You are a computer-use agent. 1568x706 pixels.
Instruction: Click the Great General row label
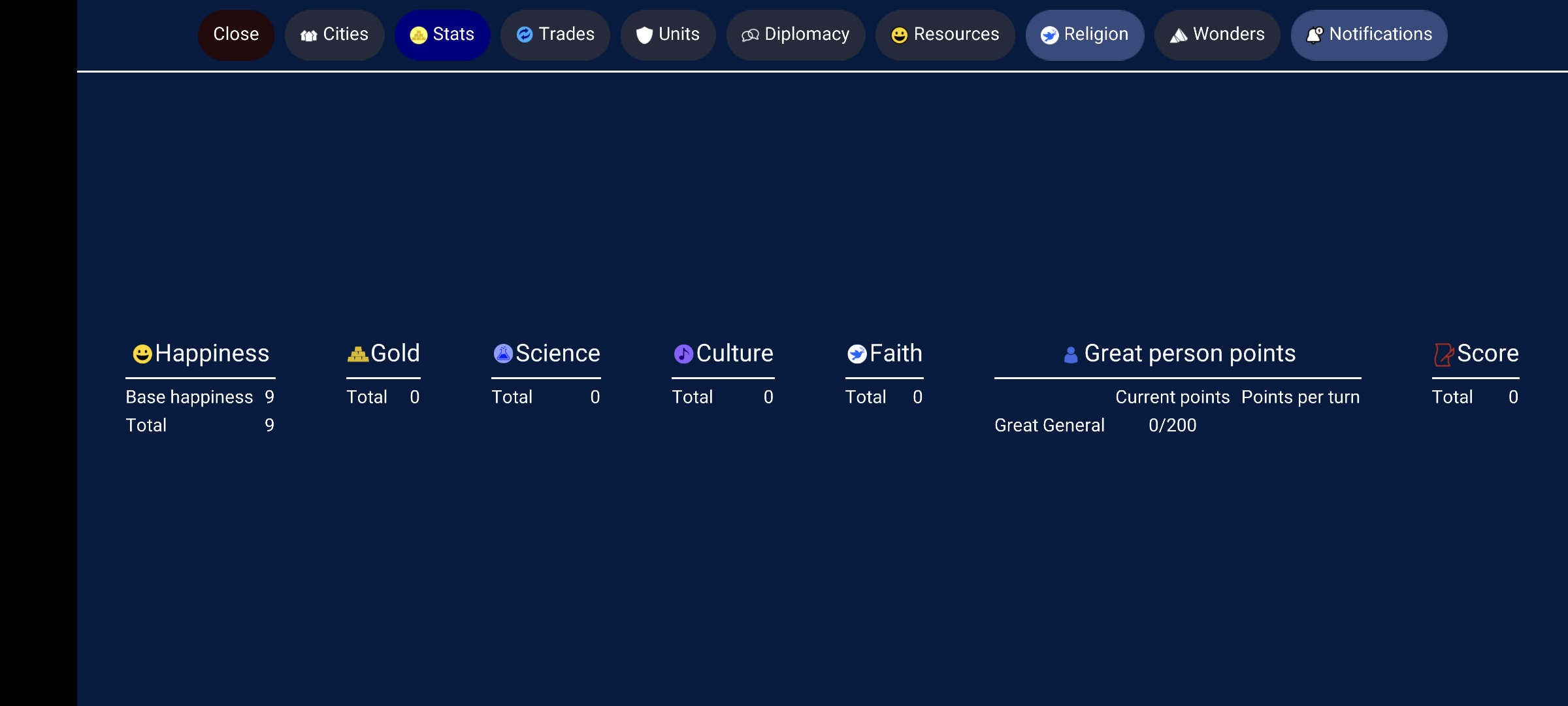1049,426
